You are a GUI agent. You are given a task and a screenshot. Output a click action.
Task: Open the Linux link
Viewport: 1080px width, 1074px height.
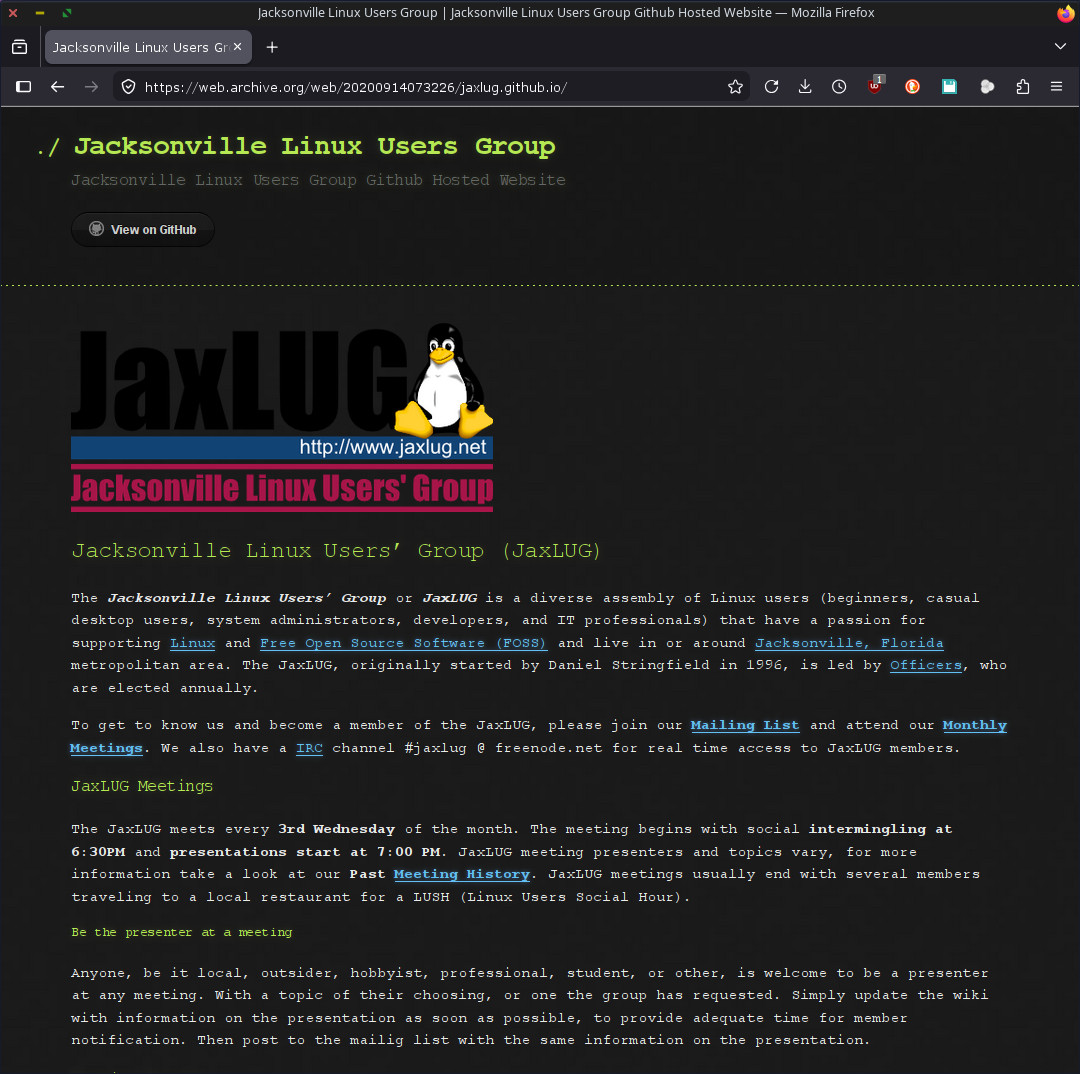click(192, 643)
